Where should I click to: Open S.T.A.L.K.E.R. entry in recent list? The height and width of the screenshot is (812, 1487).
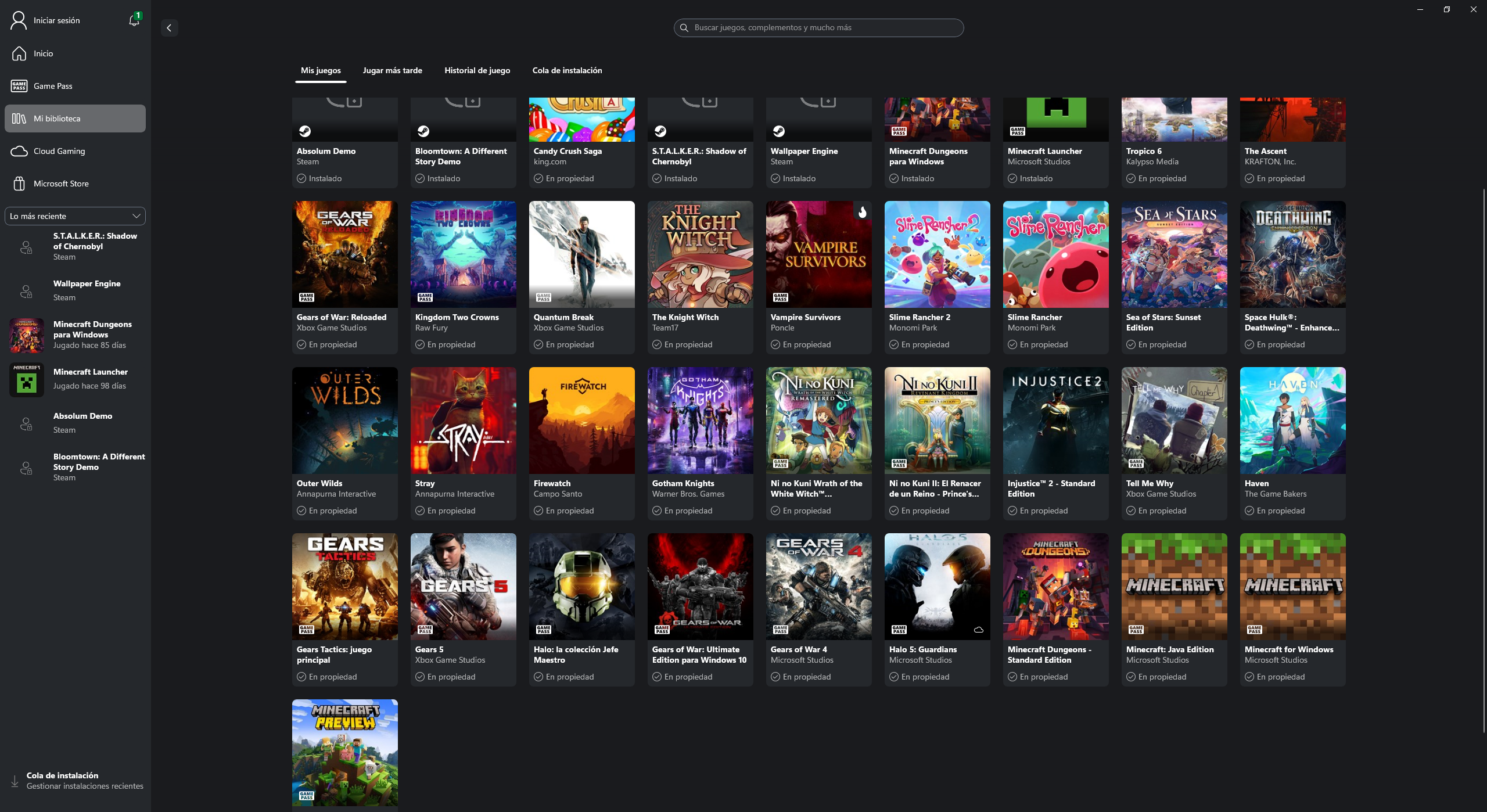pos(75,246)
